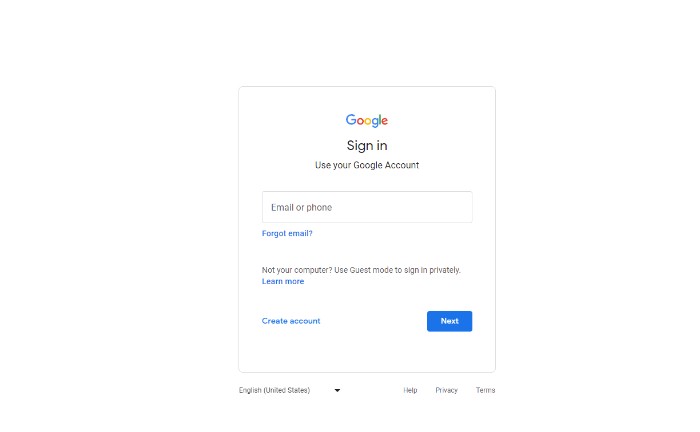
Task: Click the red letter e ending the Google logo
Action: click(385, 121)
